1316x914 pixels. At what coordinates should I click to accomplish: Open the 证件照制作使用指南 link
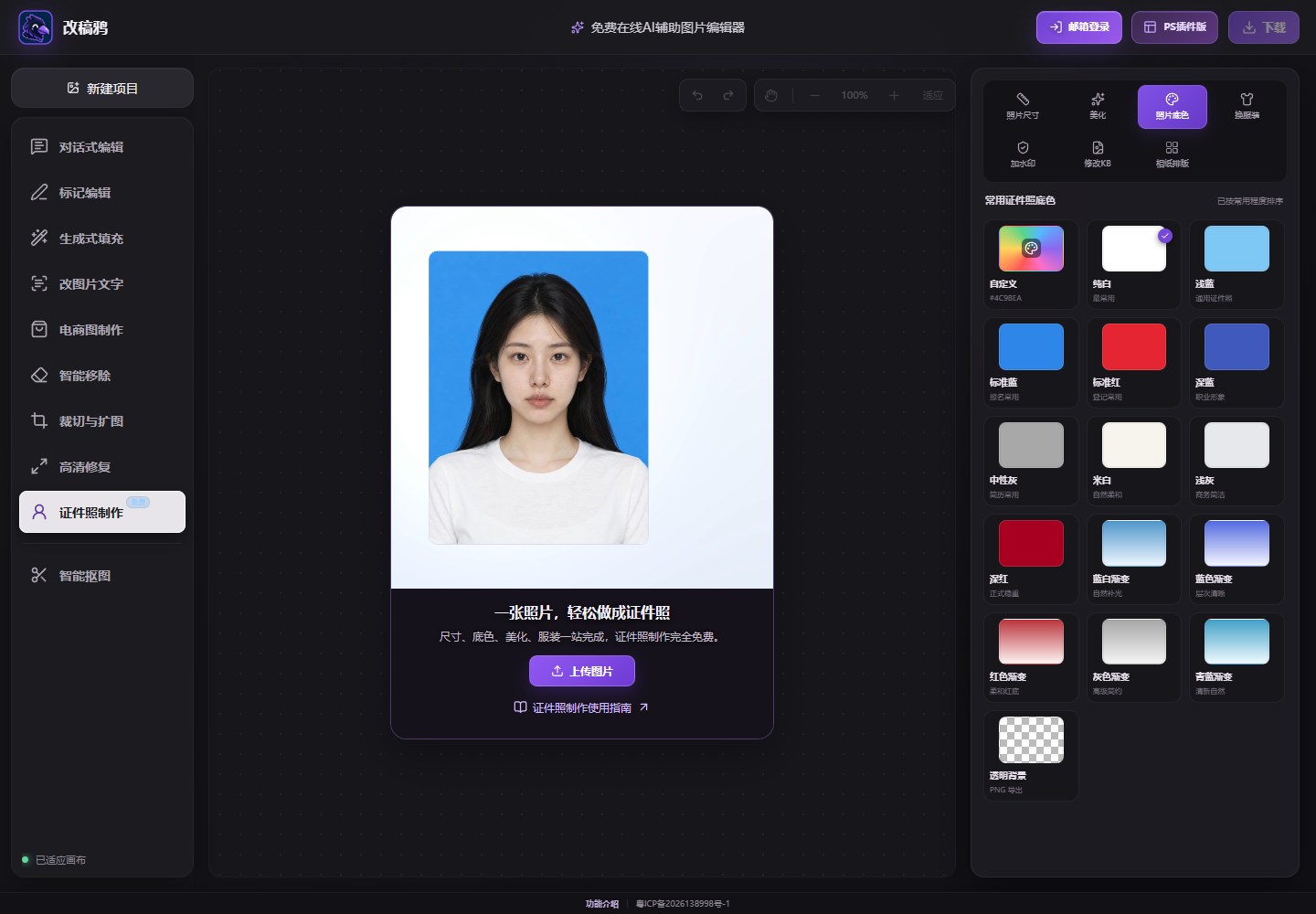(581, 707)
